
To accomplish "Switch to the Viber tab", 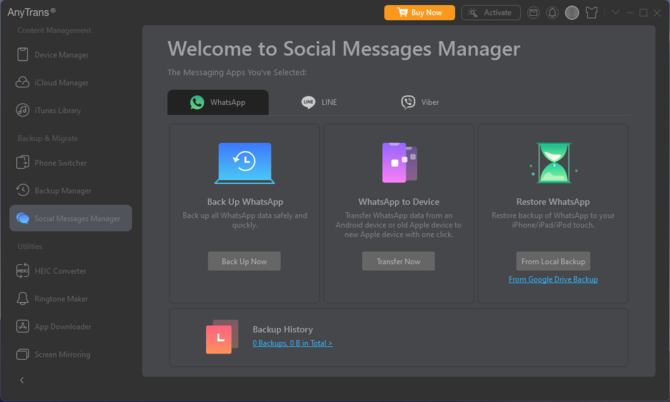I will point(420,102).
